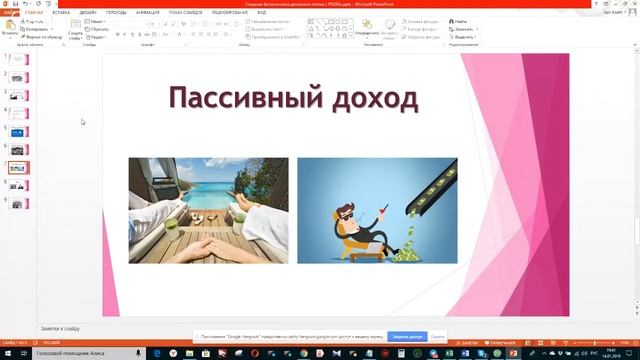Open the Opera browser icon in the taskbar
640x360 pixels.
point(255,353)
